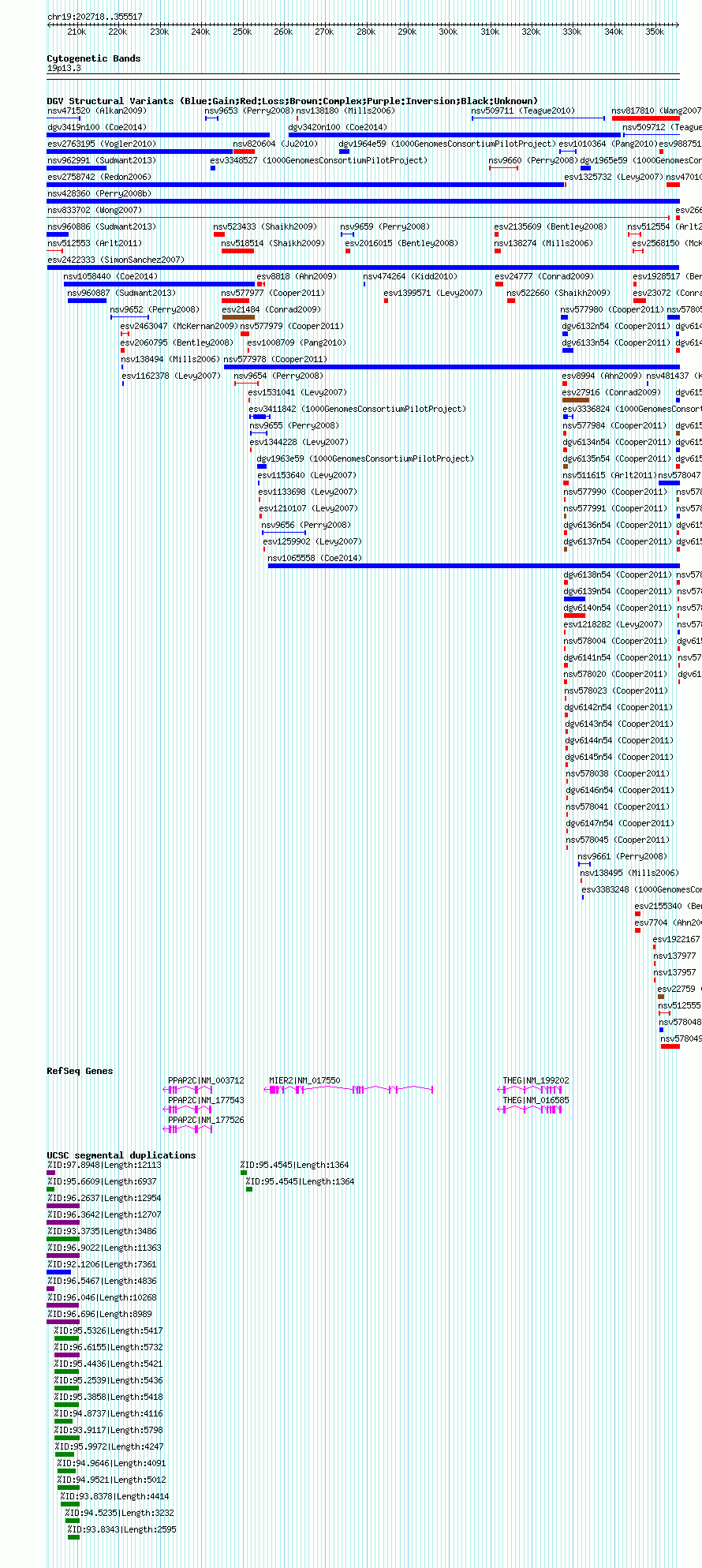Click the dgv3419n100 (Coe2014) label

pyautogui.click(x=97, y=127)
